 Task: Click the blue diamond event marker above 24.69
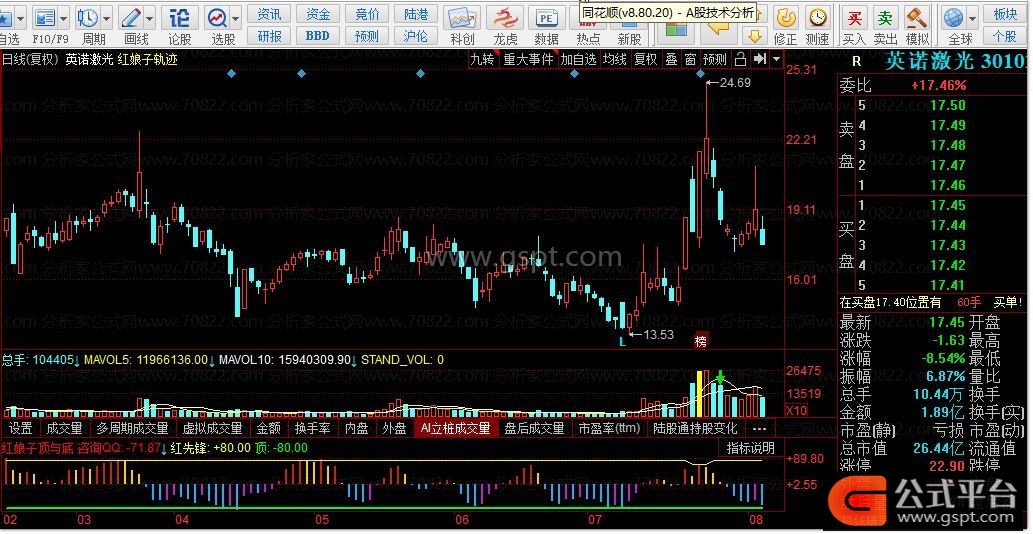(x=701, y=74)
